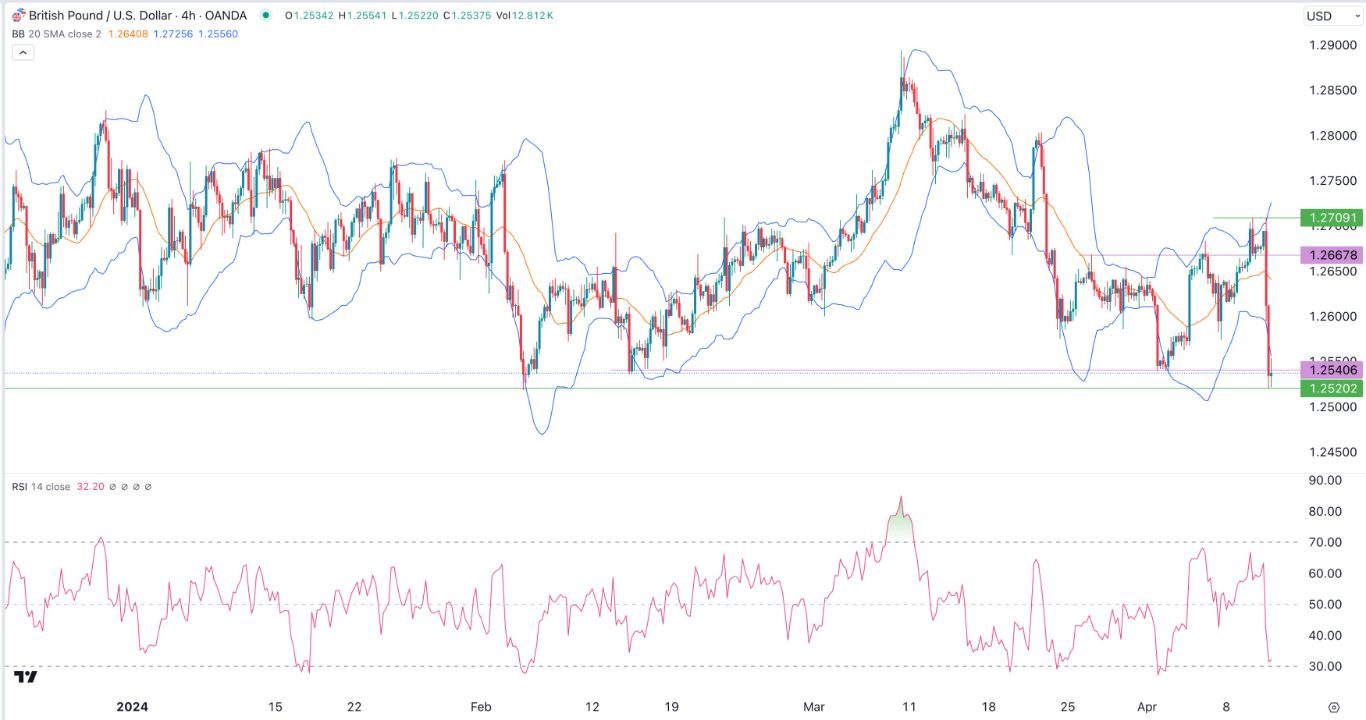Image resolution: width=1366 pixels, height=720 pixels.
Task: Click the last crossed-circle icon in RSI legend
Action: coord(148,487)
